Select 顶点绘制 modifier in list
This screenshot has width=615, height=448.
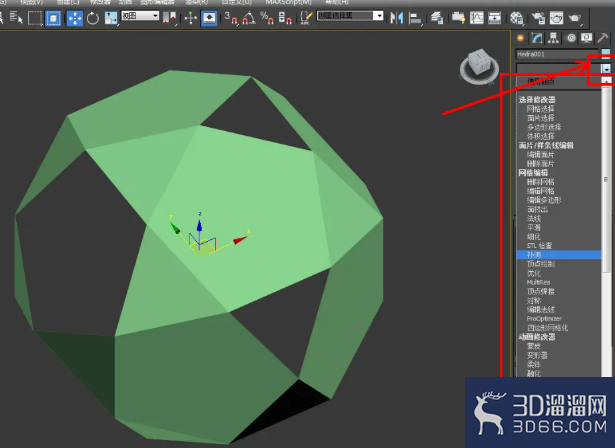click(x=540, y=264)
